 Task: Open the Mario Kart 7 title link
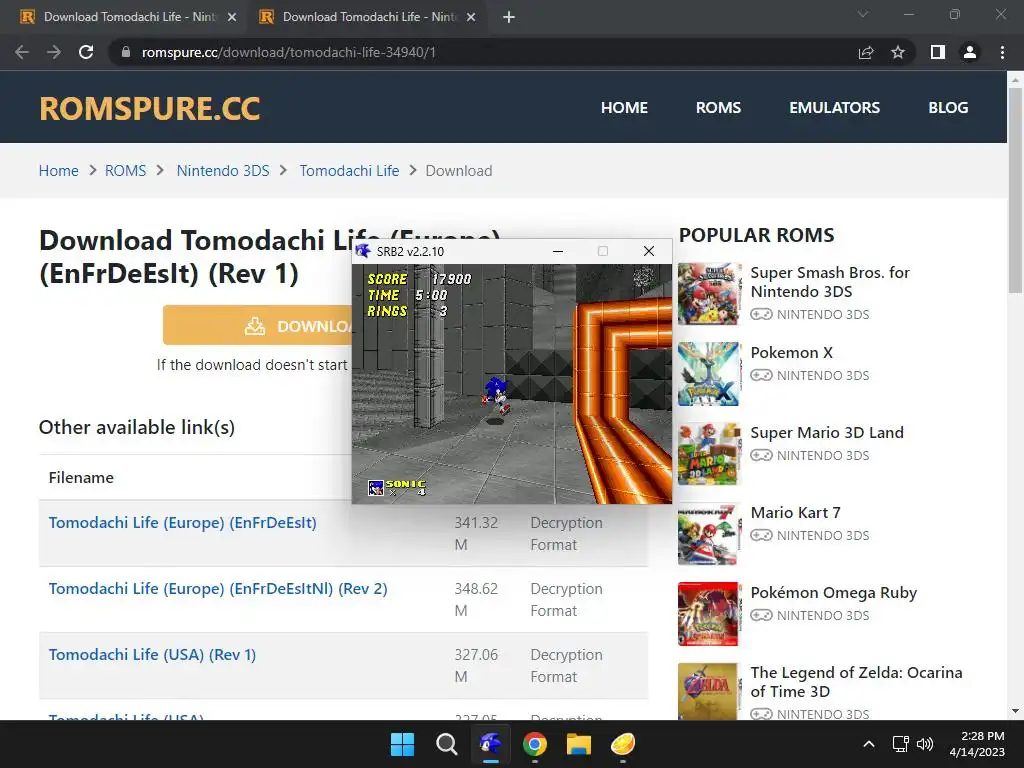coord(795,513)
